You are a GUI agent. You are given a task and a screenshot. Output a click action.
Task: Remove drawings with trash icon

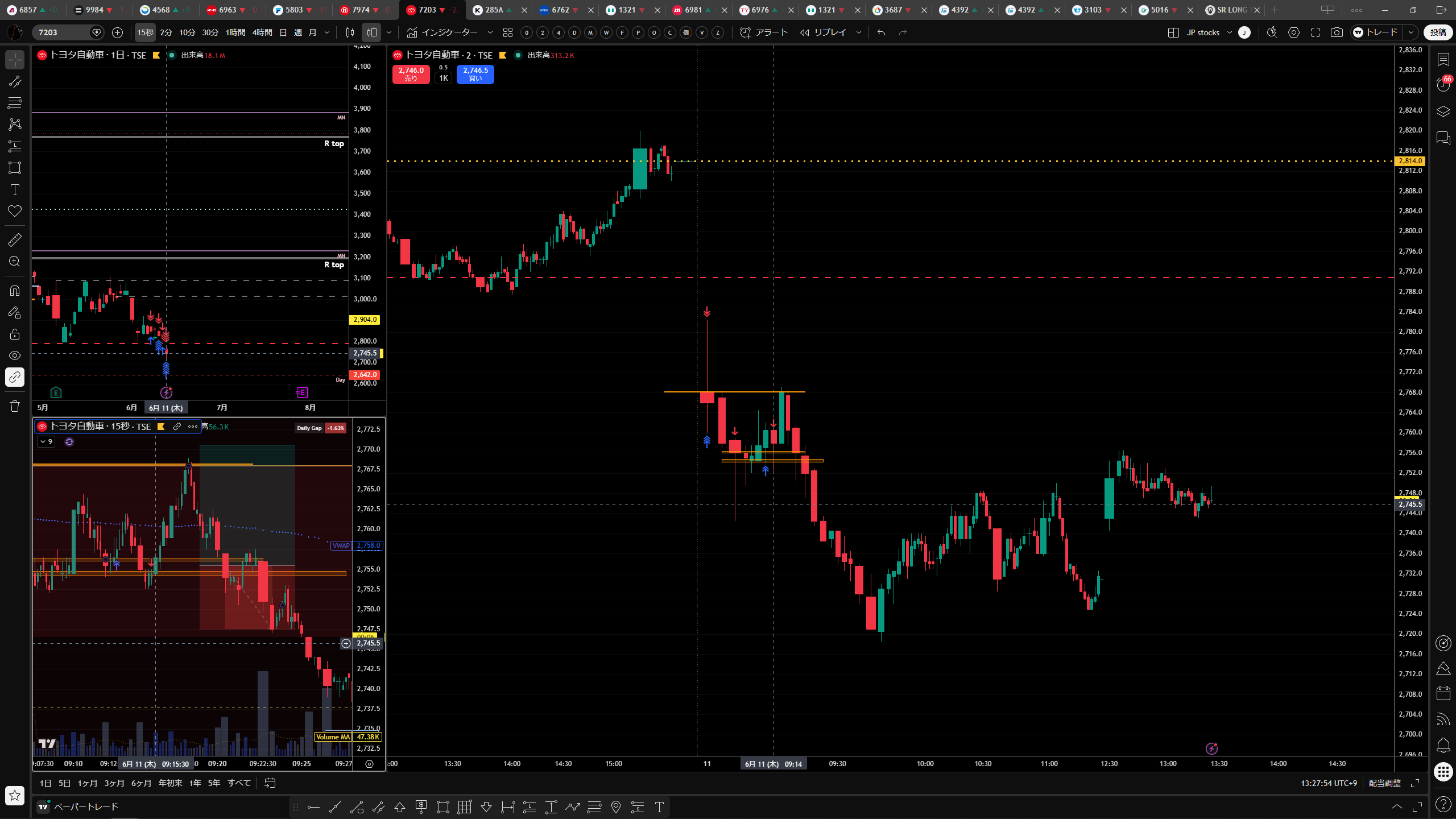(15, 406)
